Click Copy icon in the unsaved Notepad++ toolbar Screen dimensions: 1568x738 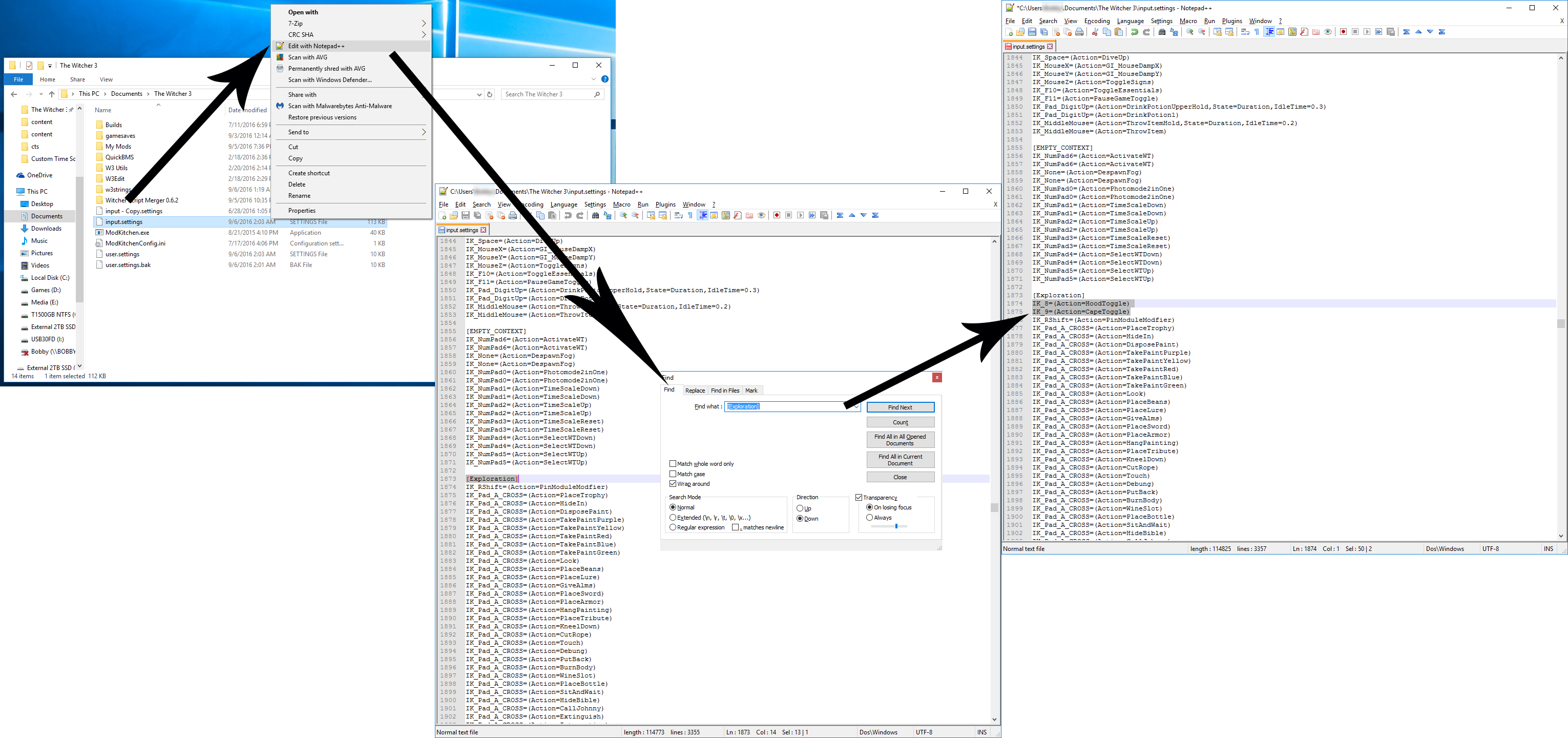(1106, 32)
